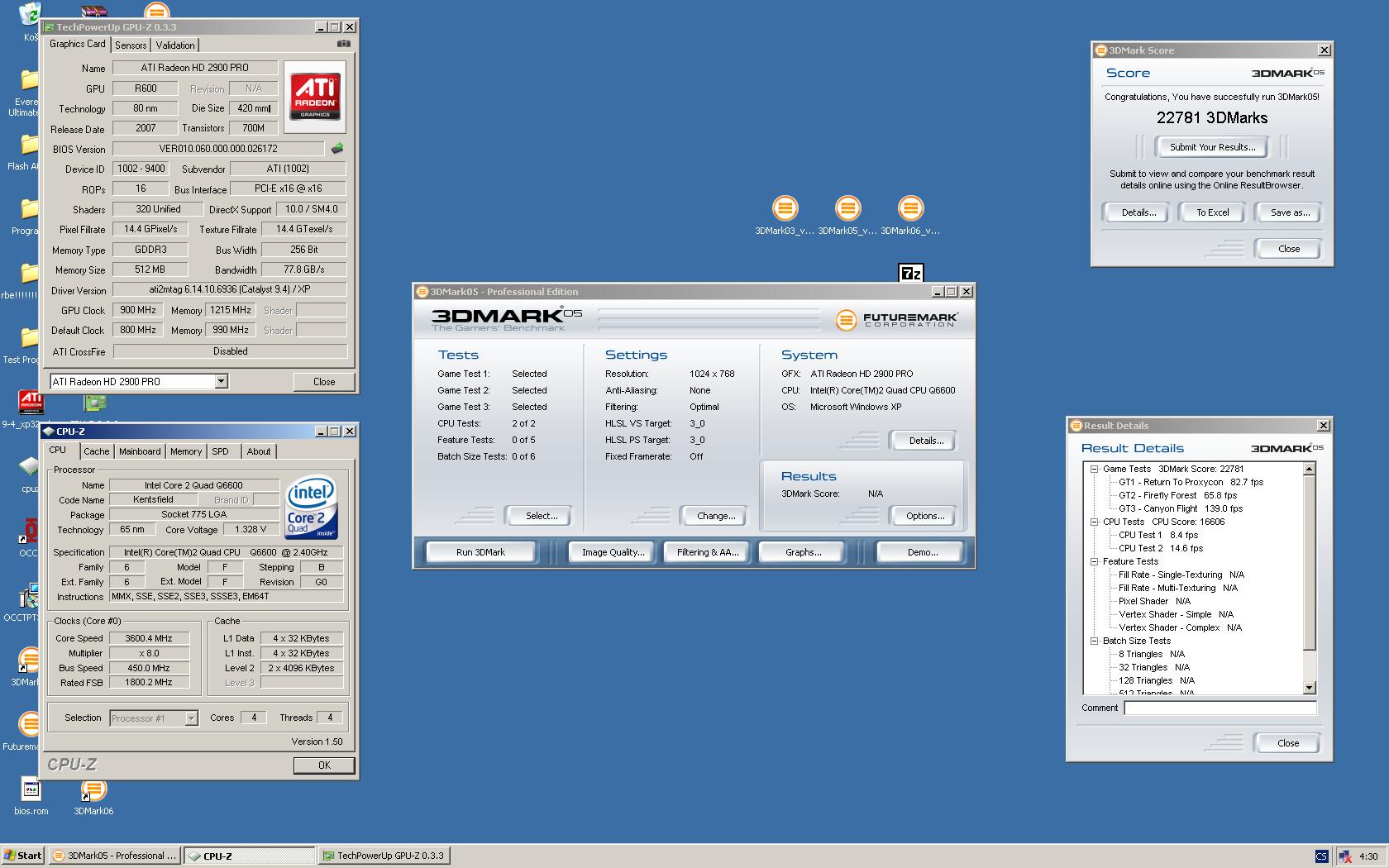Click the Graphs button
1389x868 pixels.
click(803, 552)
